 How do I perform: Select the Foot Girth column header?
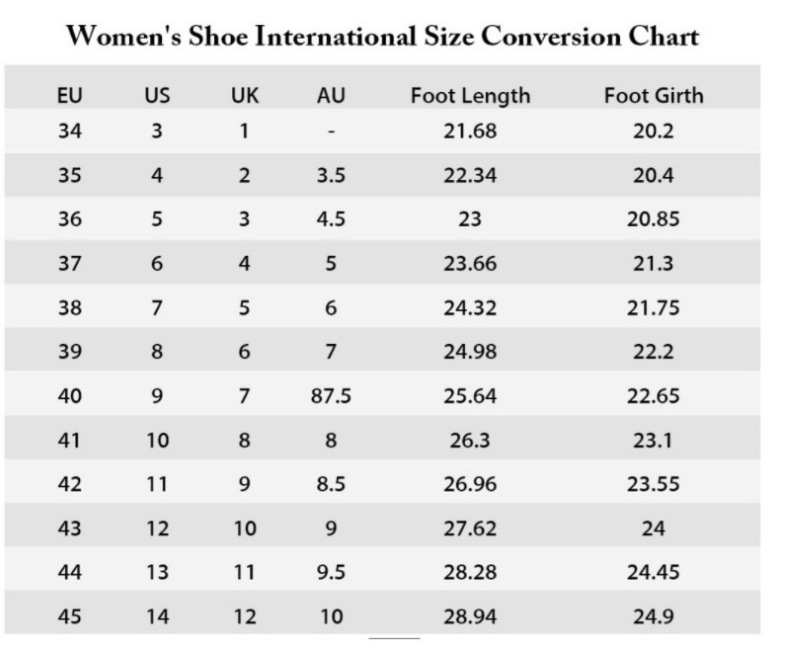[653, 96]
